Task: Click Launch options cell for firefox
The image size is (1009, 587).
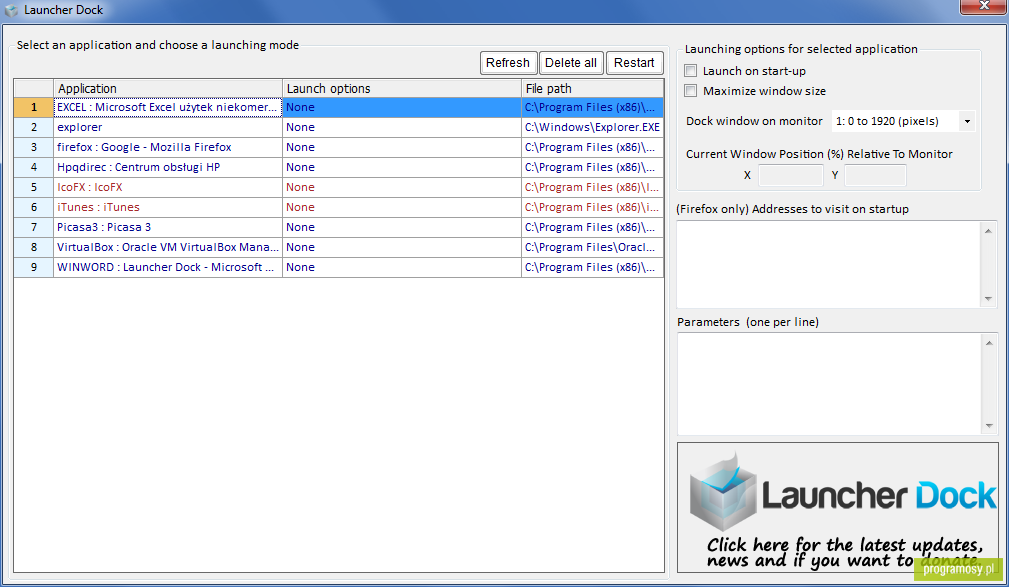Action: click(402, 147)
